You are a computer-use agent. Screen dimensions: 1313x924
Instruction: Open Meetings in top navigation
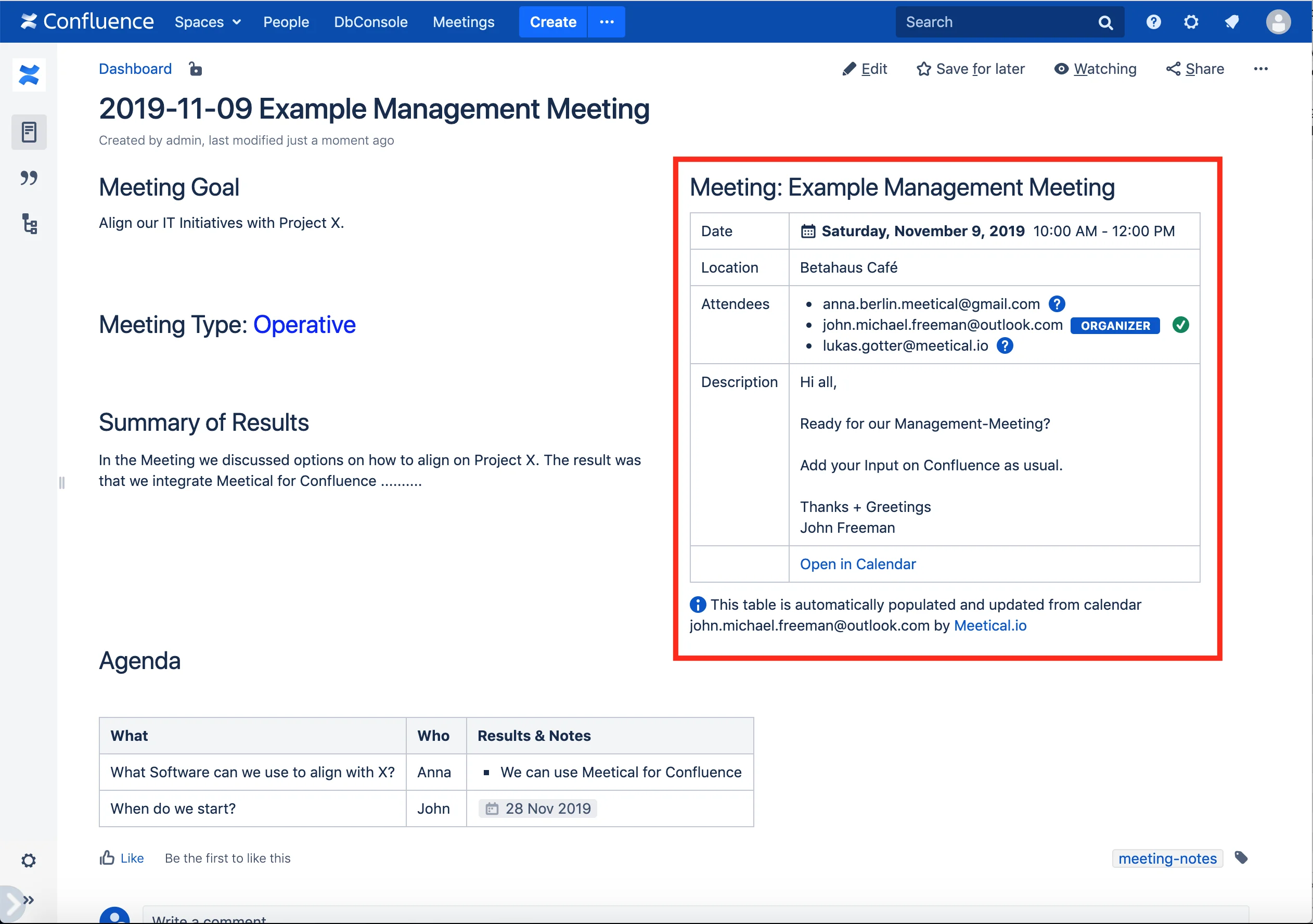click(x=463, y=22)
